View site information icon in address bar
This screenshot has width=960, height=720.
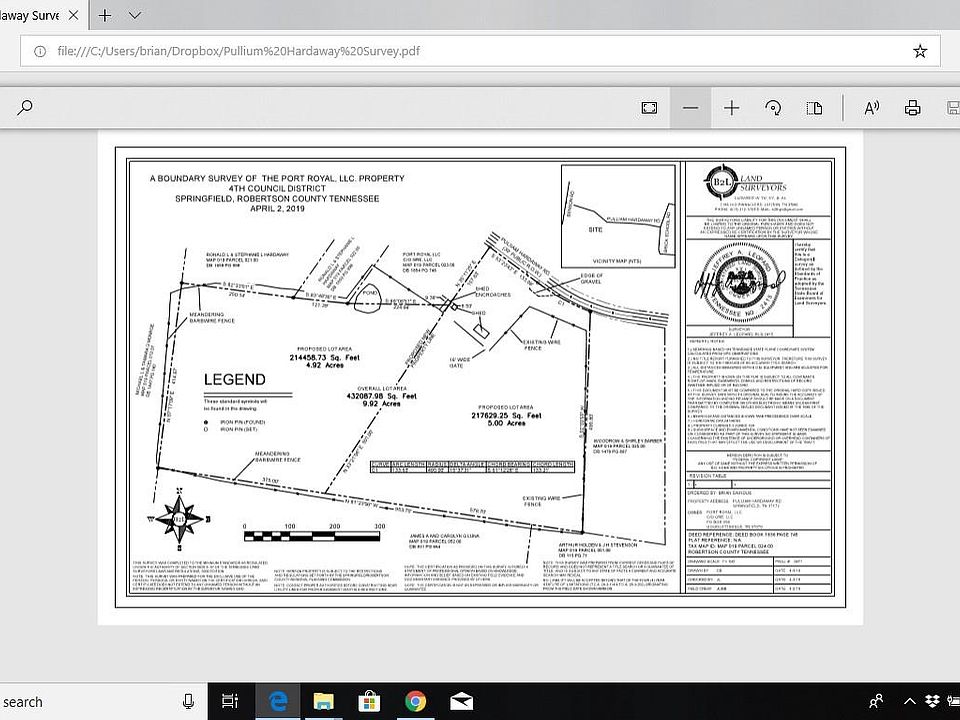point(38,51)
